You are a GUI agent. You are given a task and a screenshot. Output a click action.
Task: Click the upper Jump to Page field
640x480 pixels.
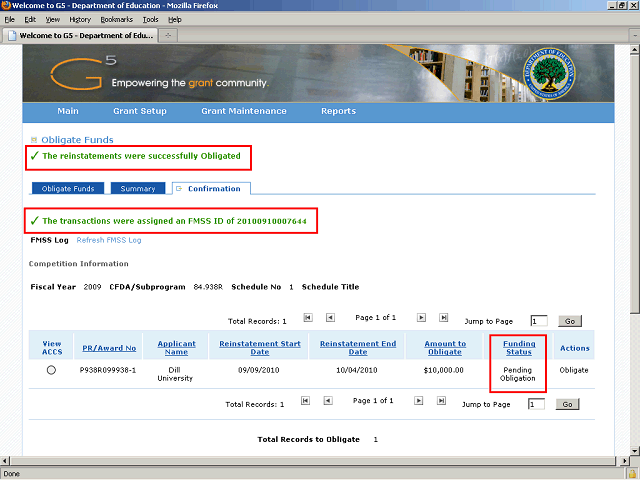tap(538, 321)
